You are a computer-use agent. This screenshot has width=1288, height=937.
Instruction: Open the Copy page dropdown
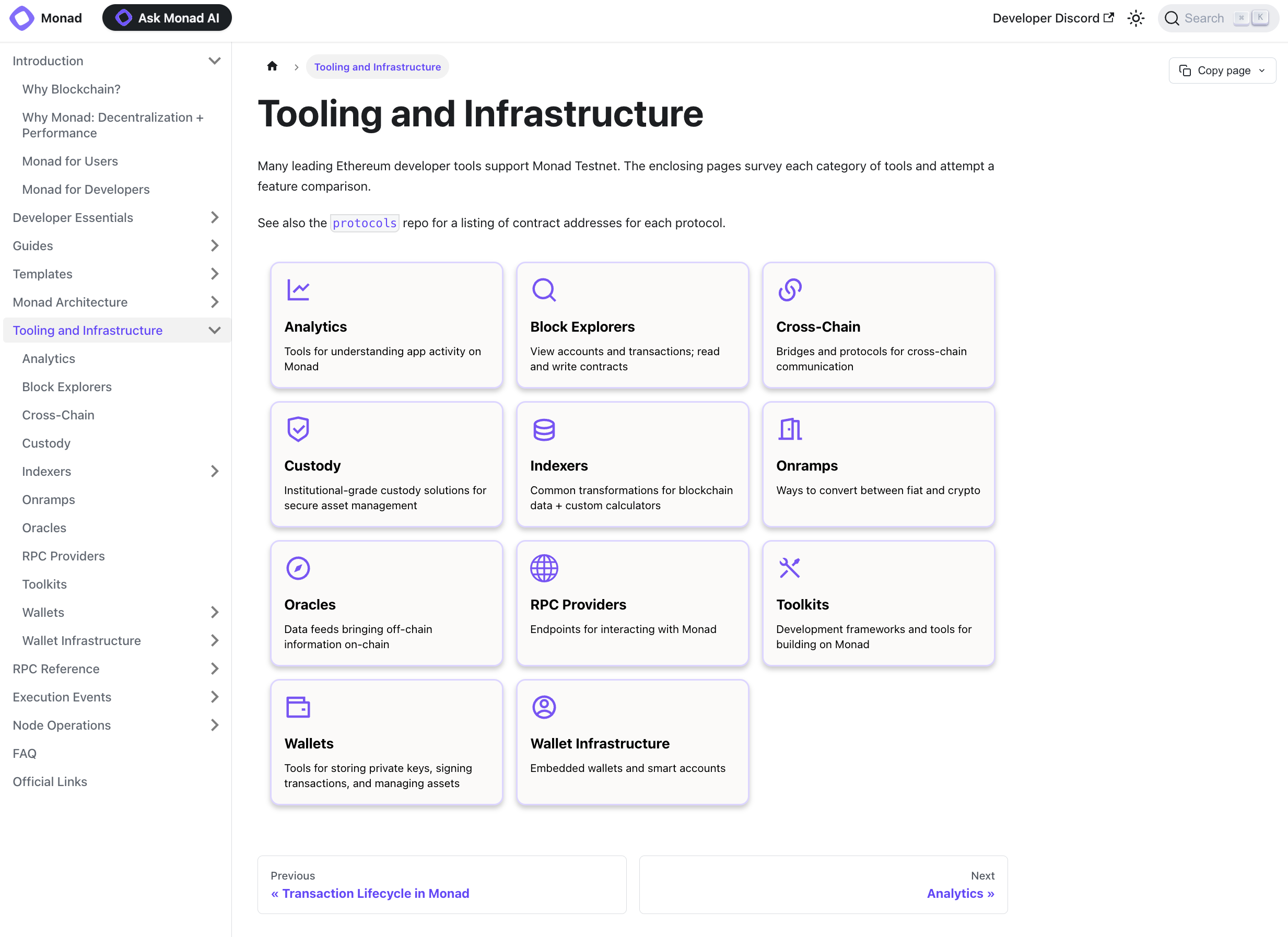point(1222,71)
